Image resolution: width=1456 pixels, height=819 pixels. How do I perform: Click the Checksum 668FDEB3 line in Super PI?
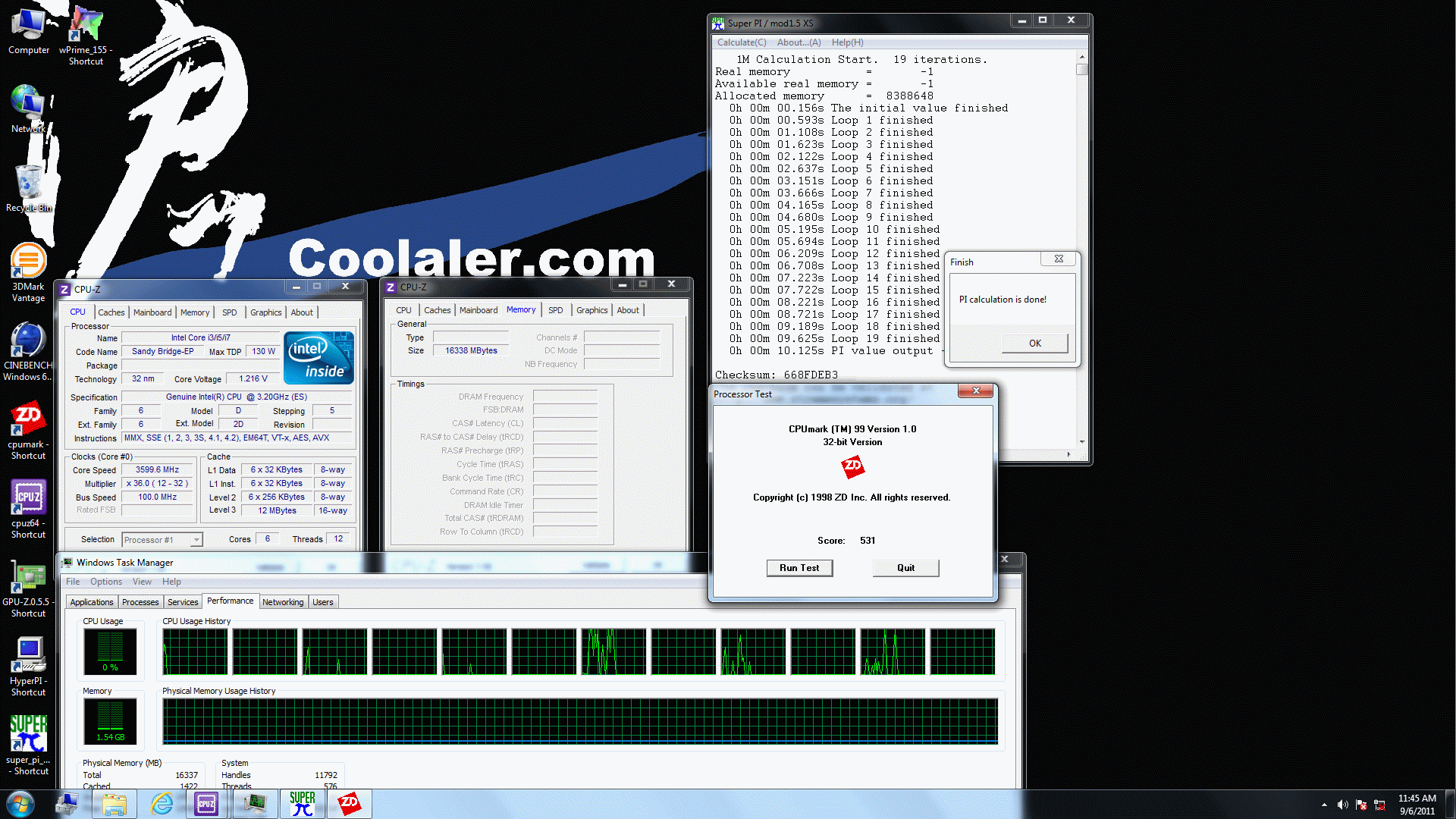point(777,375)
